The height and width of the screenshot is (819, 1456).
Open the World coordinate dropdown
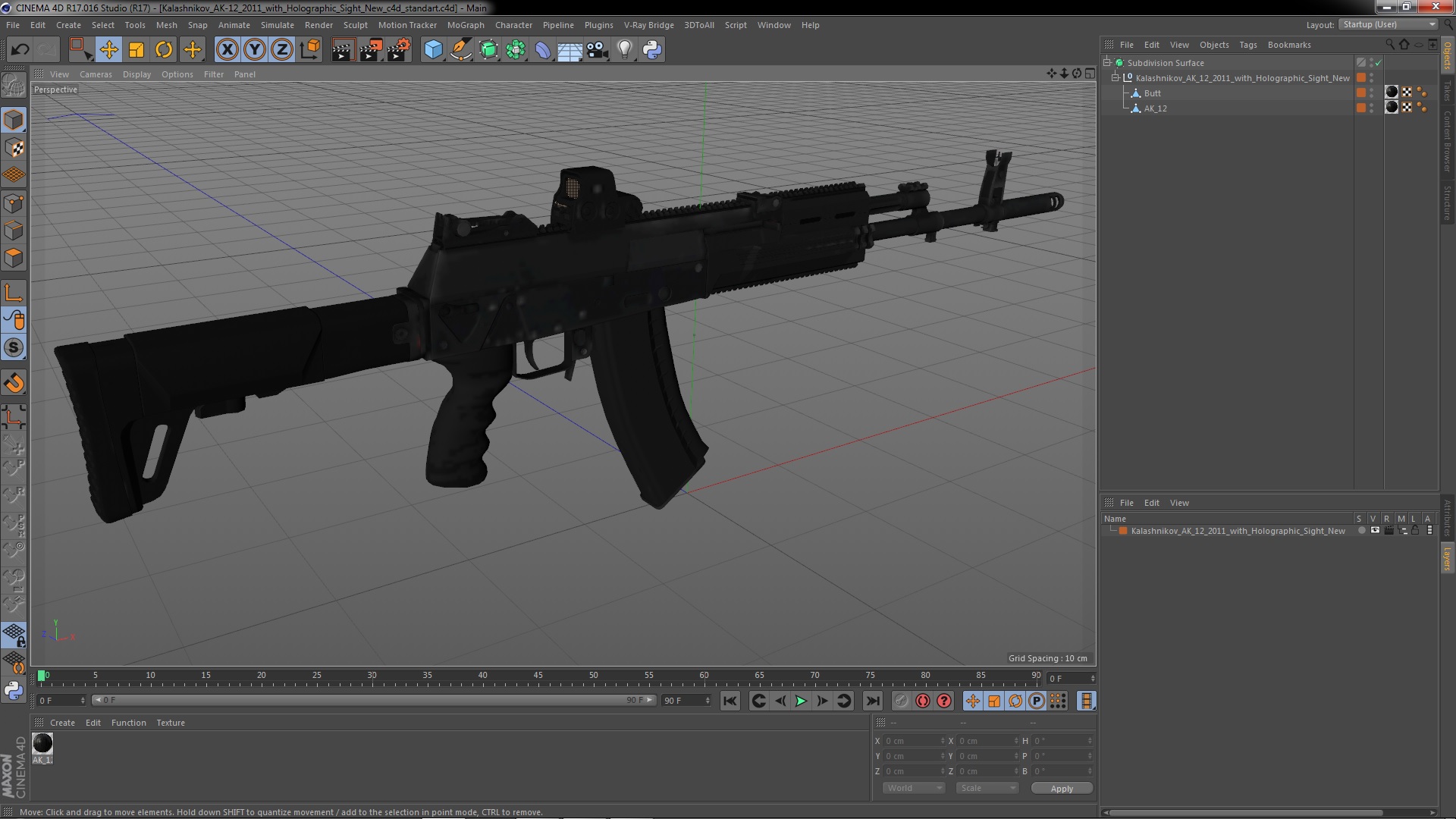tap(914, 788)
